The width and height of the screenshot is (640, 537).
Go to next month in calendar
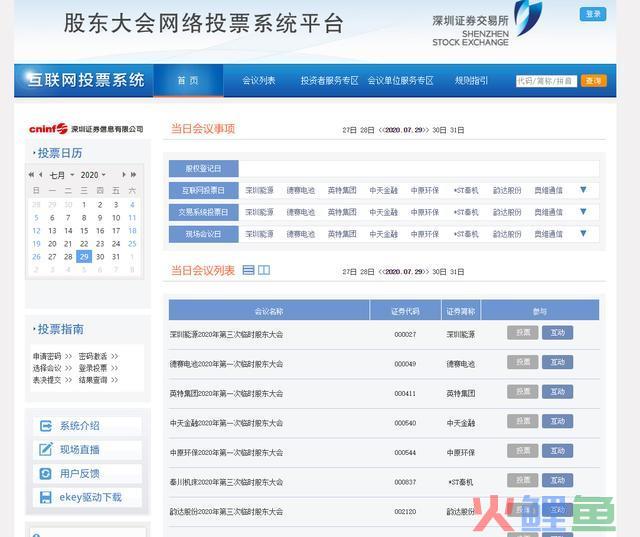124,175
